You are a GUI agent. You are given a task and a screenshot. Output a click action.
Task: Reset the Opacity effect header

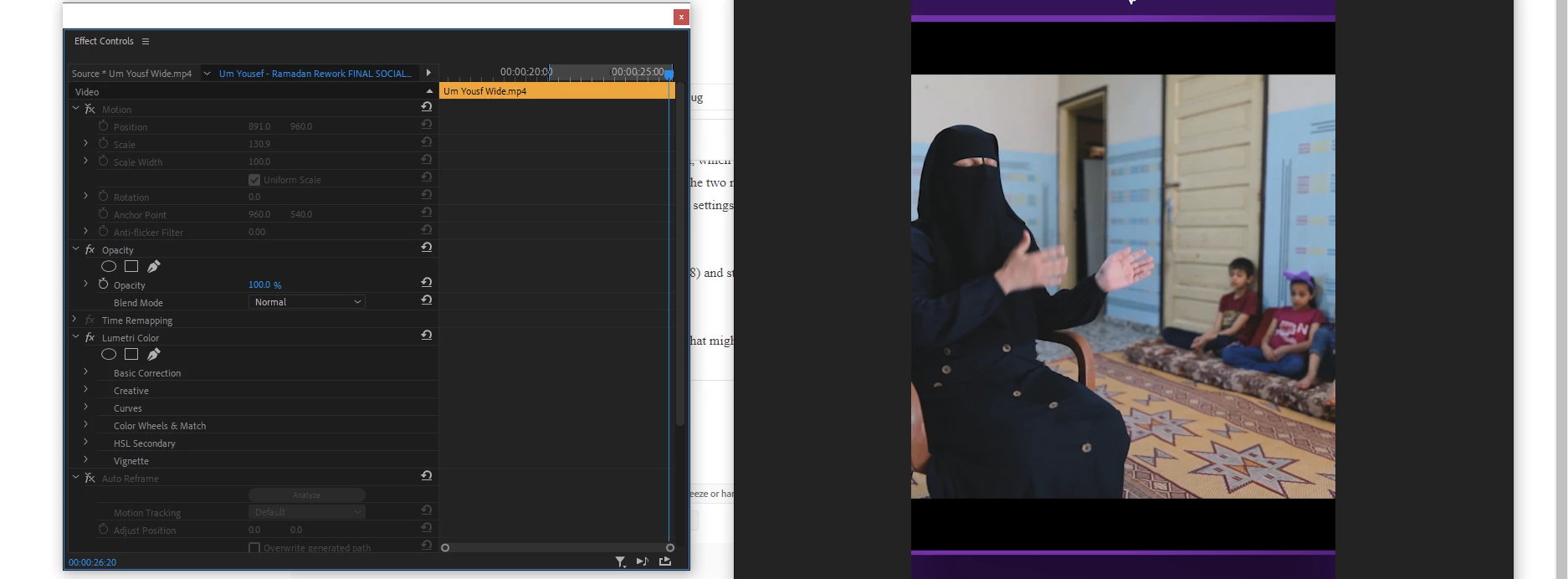point(427,247)
